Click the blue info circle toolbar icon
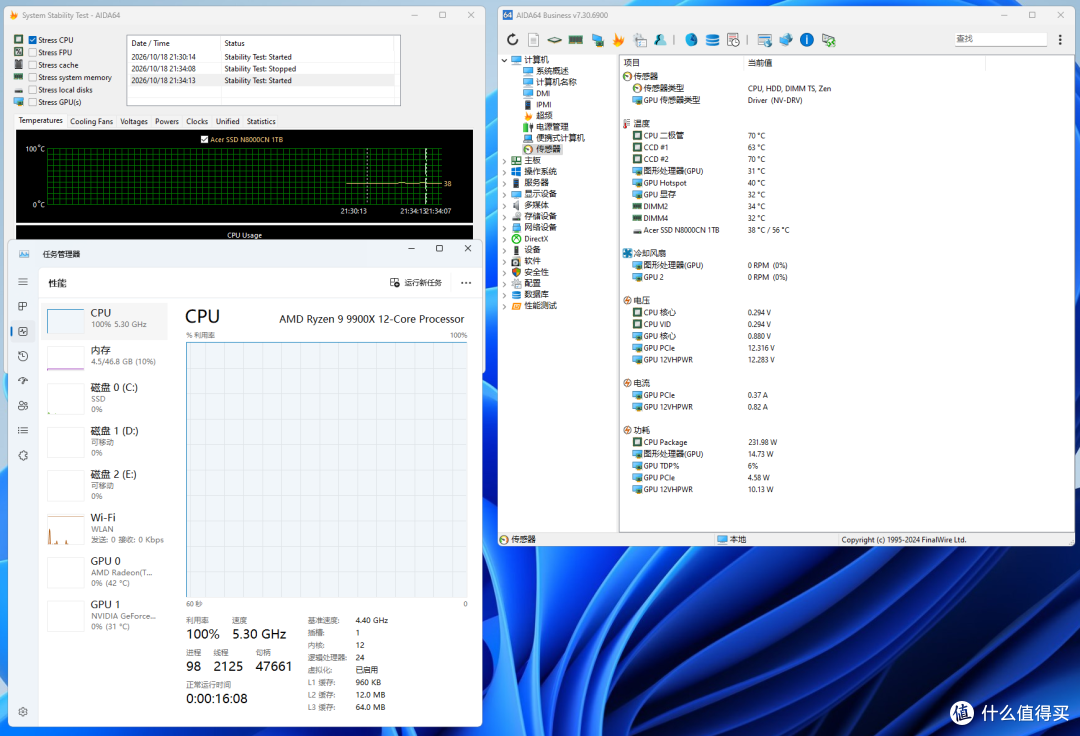1080x736 pixels. [x=807, y=40]
